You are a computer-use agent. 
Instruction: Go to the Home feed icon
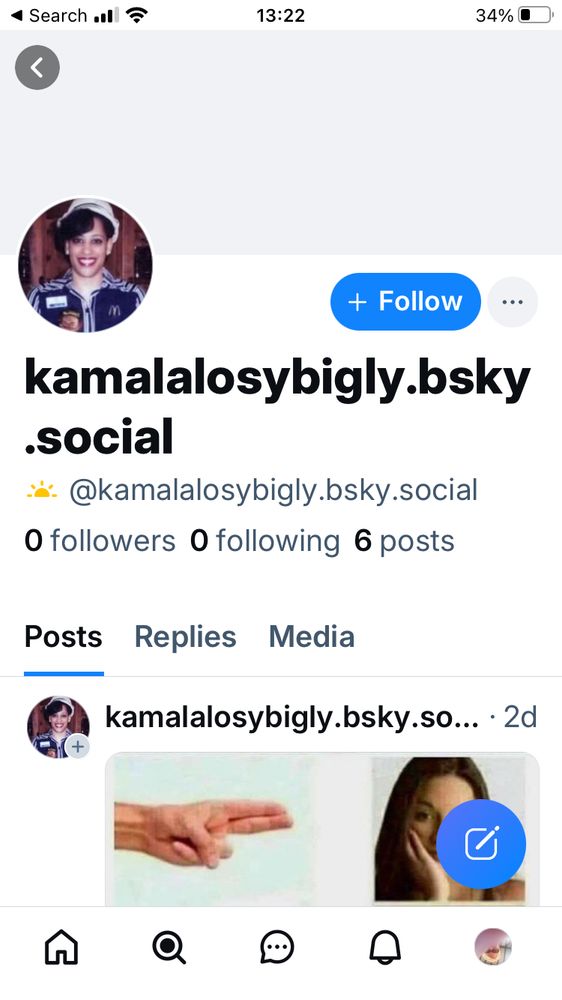tap(61, 947)
